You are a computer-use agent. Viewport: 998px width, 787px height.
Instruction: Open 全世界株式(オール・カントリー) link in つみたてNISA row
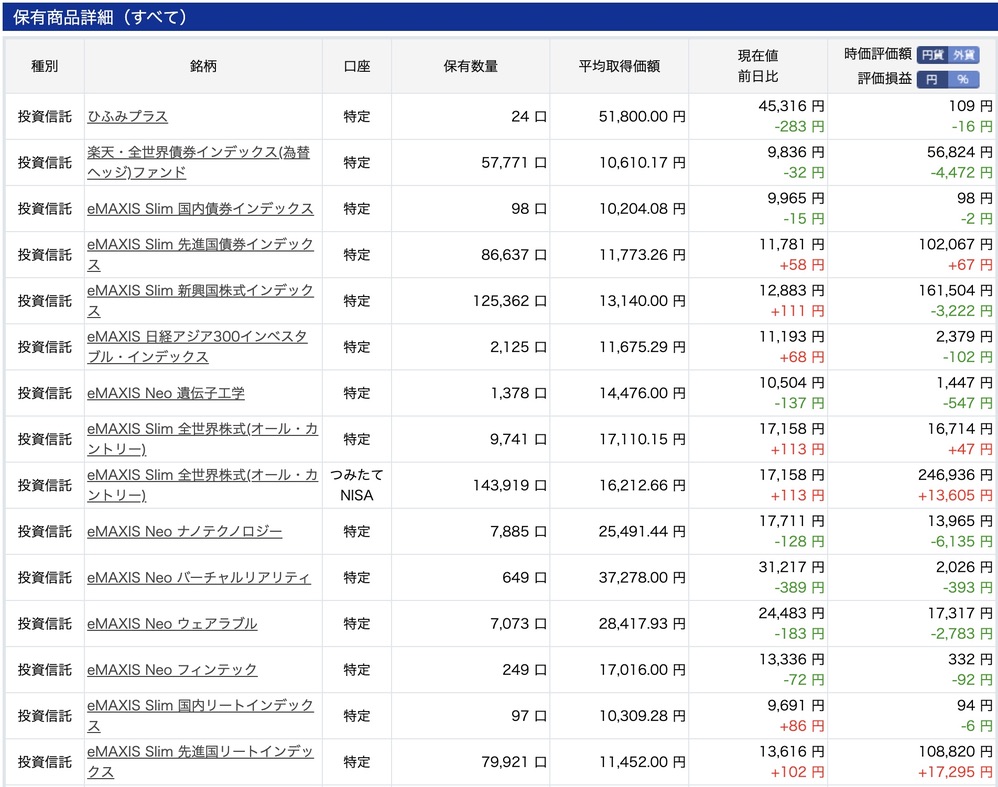click(202, 485)
